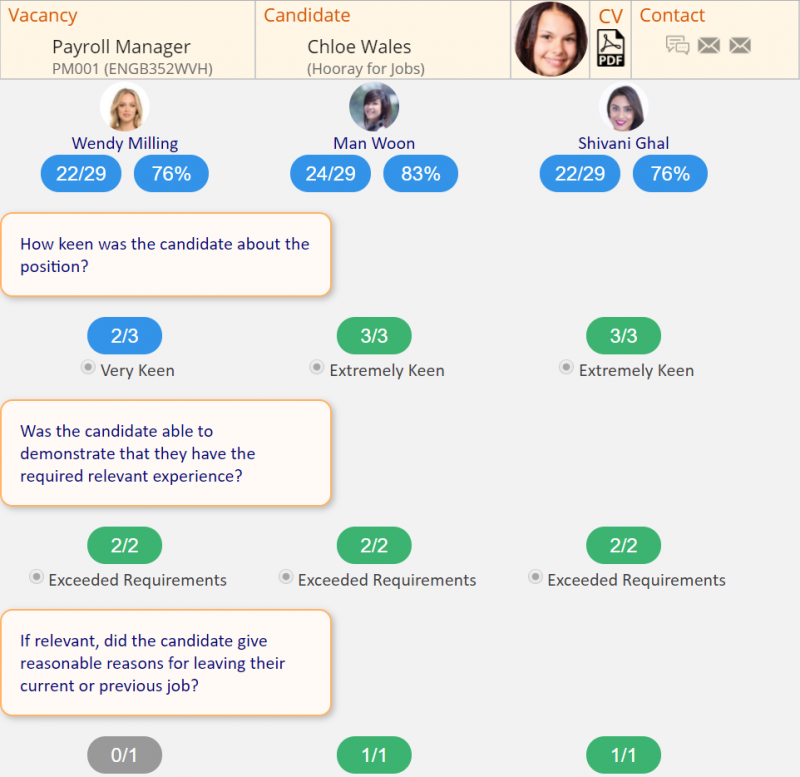
Task: Open Chloe Wales's profile photo
Action: pos(551,40)
